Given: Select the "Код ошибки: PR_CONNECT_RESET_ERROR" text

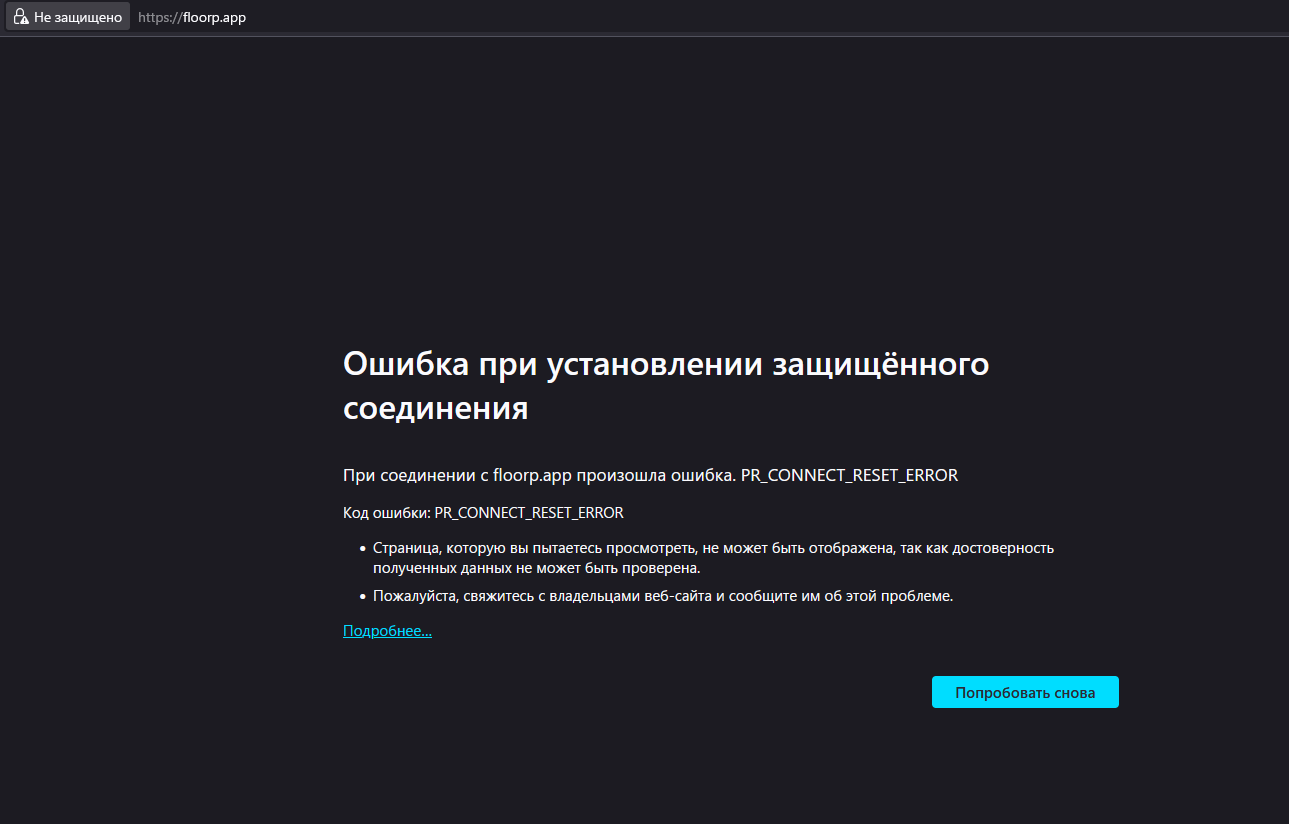Looking at the screenshot, I should (x=483, y=513).
